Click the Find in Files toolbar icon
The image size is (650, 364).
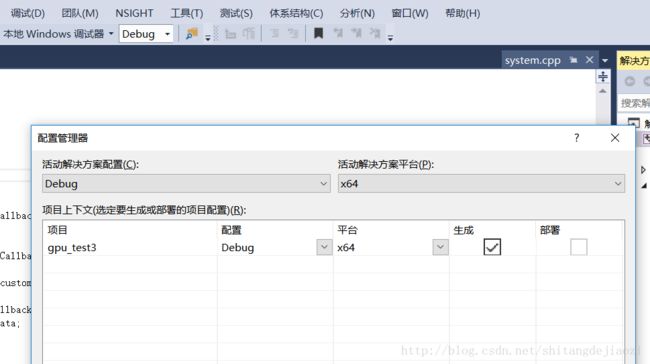click(x=192, y=34)
